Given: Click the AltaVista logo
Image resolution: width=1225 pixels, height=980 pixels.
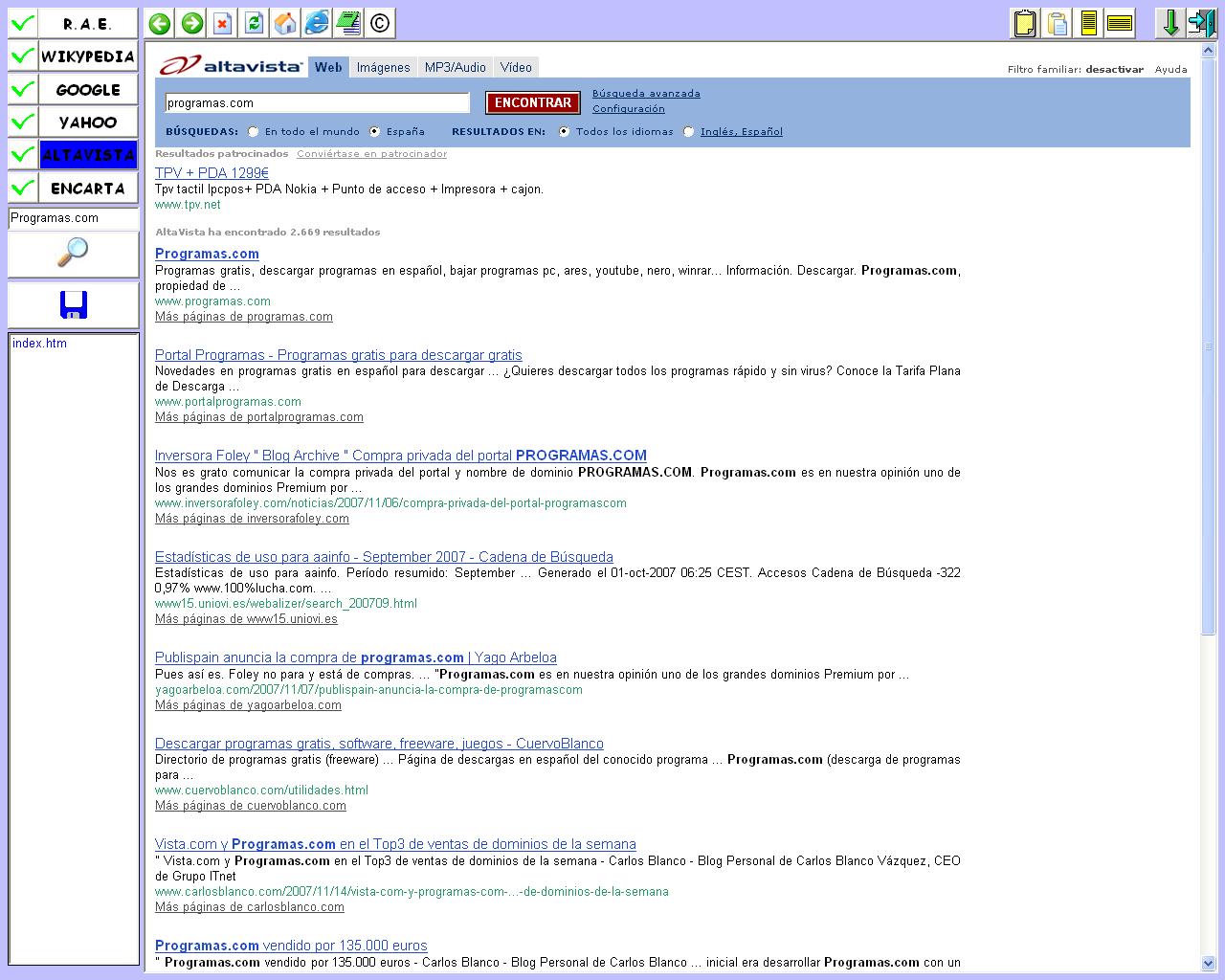Looking at the screenshot, I should pos(231,66).
